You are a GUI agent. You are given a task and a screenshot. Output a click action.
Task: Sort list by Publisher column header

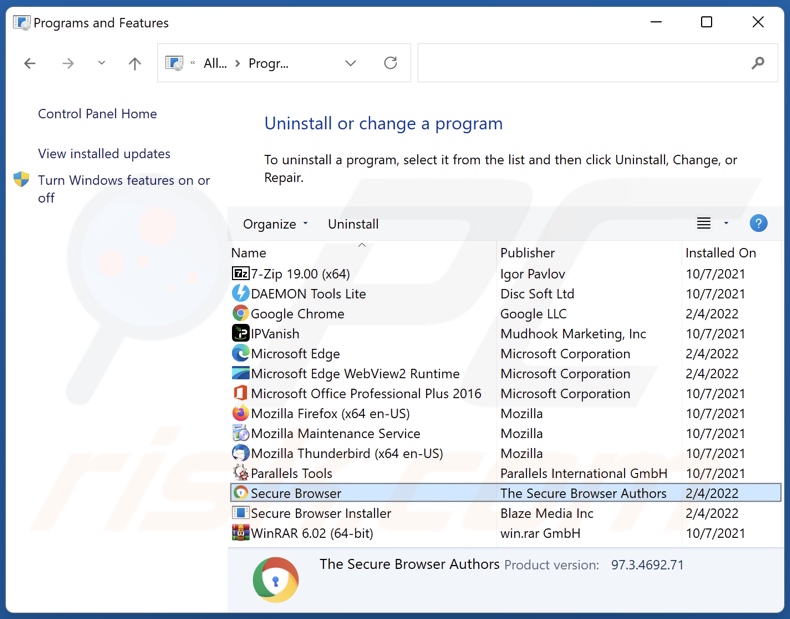[x=528, y=253]
